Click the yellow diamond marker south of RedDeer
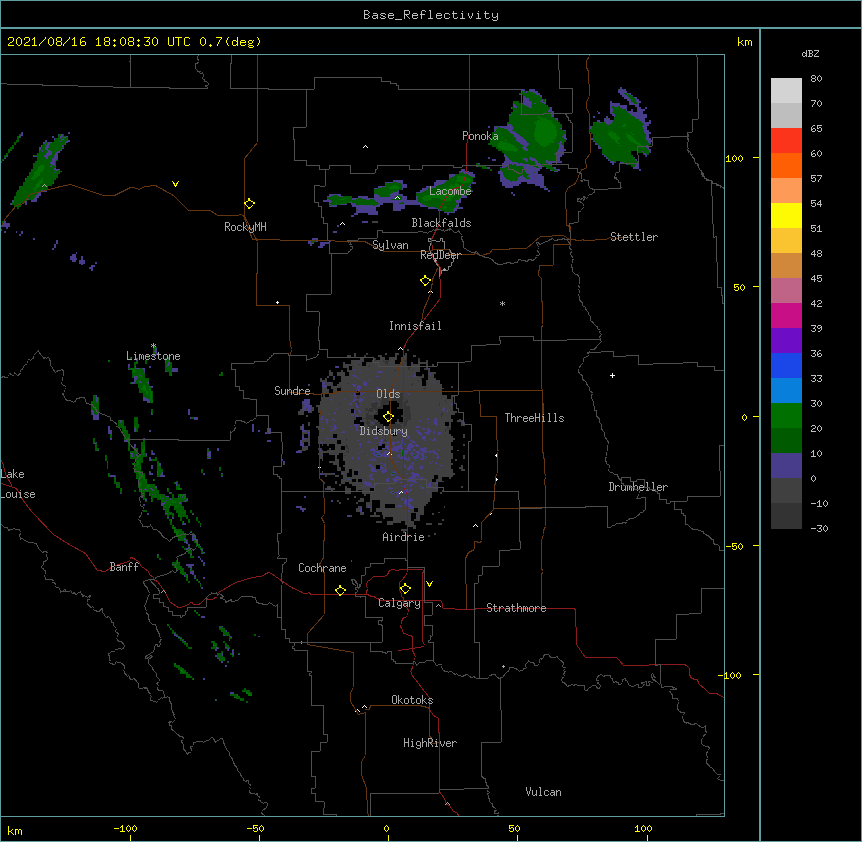Viewport: 862px width, 842px height. point(425,280)
